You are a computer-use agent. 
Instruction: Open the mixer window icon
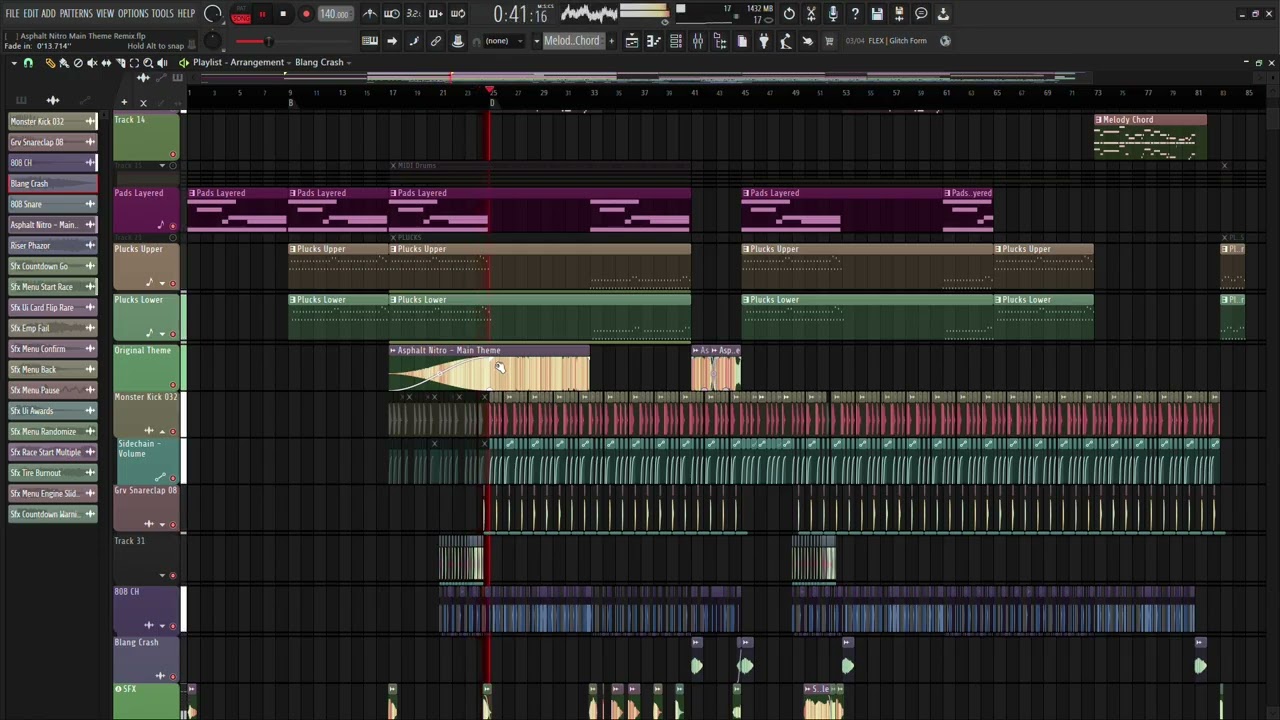698,41
